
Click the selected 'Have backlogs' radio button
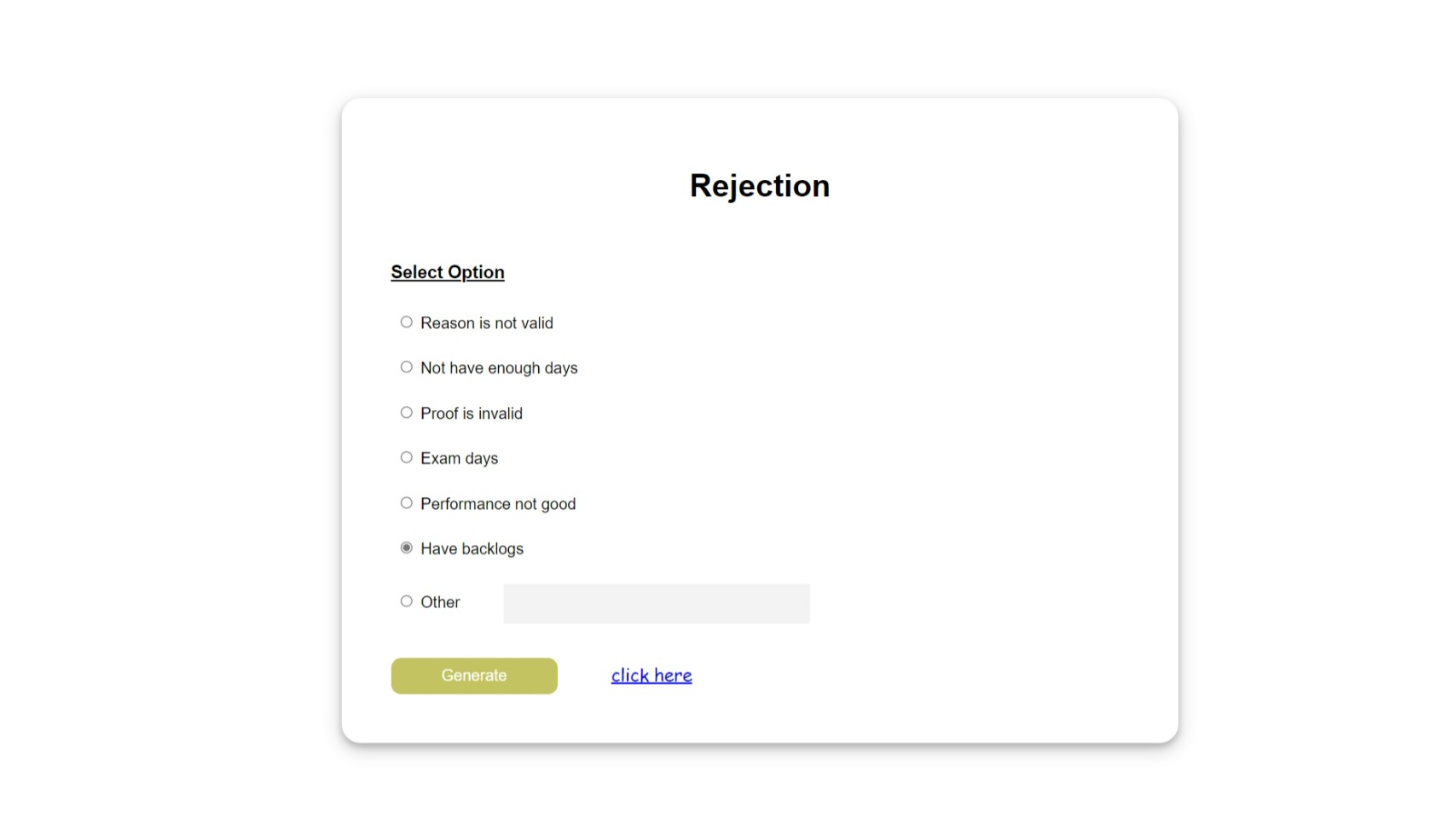tap(406, 547)
